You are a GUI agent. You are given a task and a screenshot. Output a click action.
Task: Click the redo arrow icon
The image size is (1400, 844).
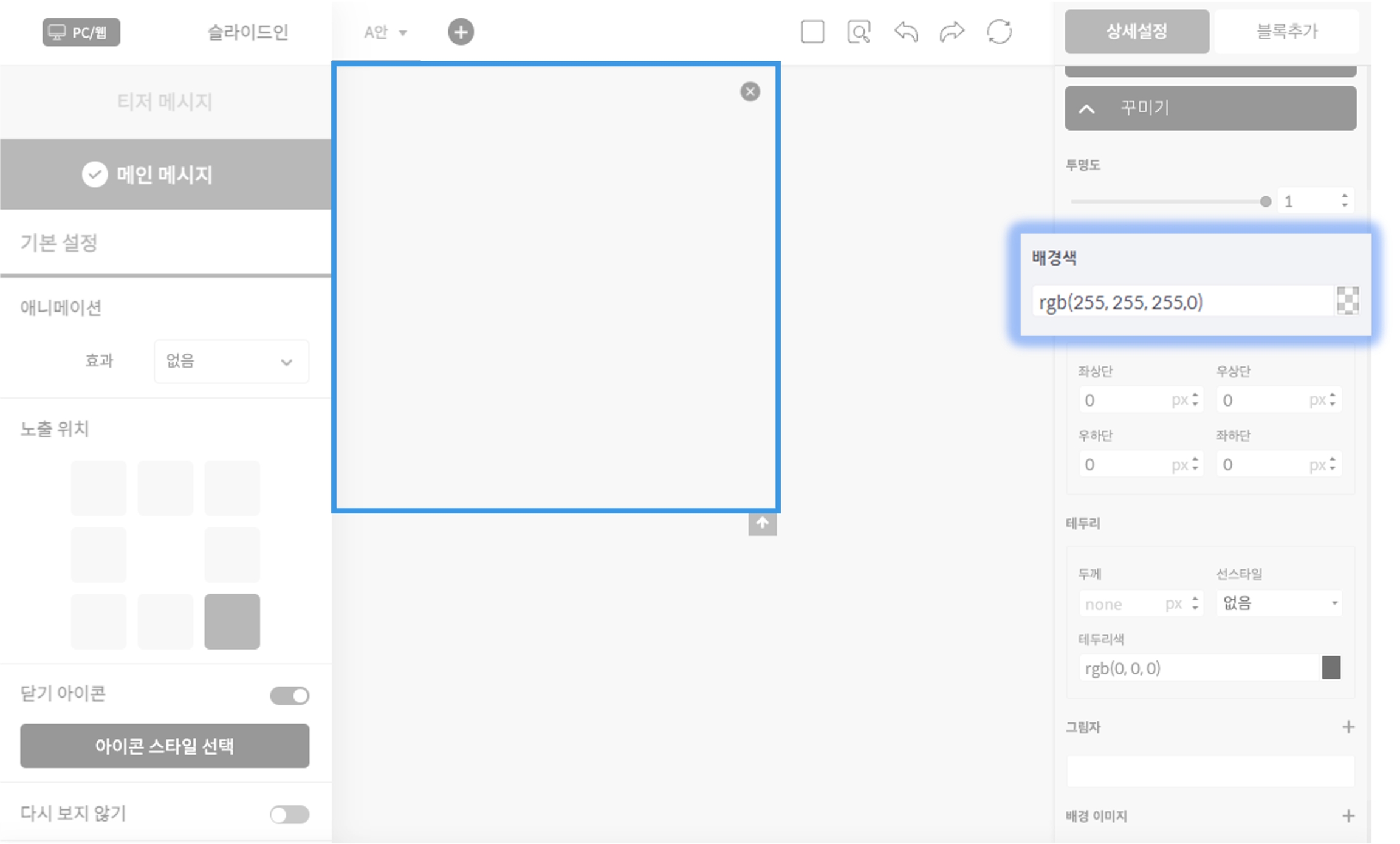[952, 32]
